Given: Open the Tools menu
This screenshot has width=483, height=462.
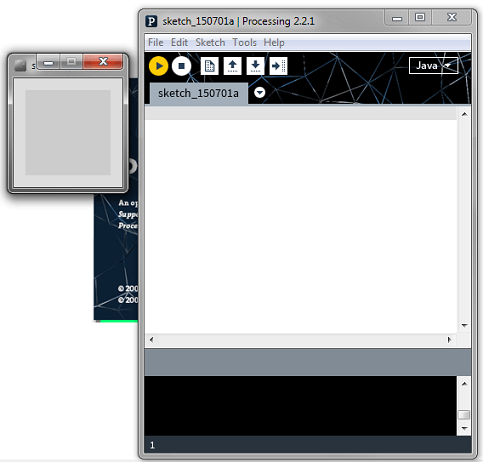Looking at the screenshot, I should (x=244, y=43).
